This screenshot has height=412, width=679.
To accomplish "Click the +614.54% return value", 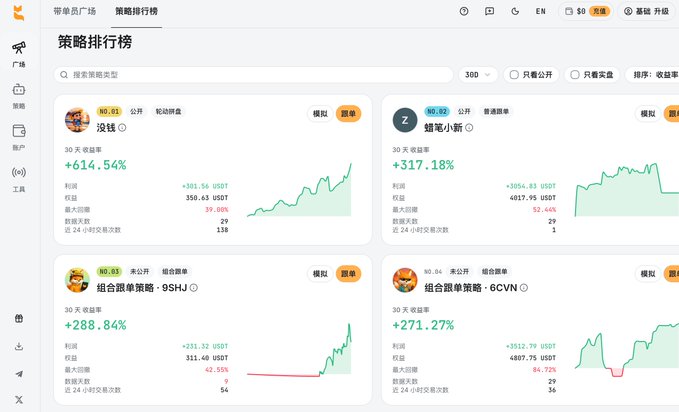I will tap(95, 165).
